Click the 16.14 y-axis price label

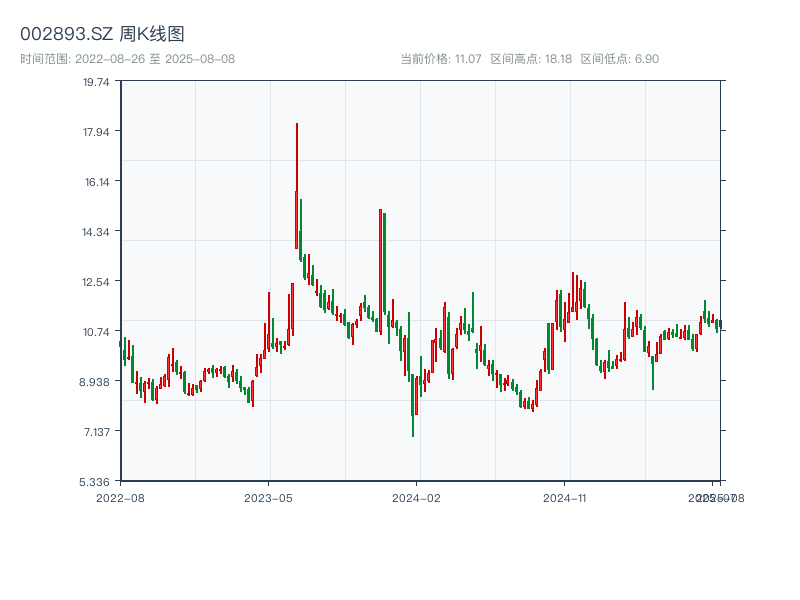tap(96, 182)
